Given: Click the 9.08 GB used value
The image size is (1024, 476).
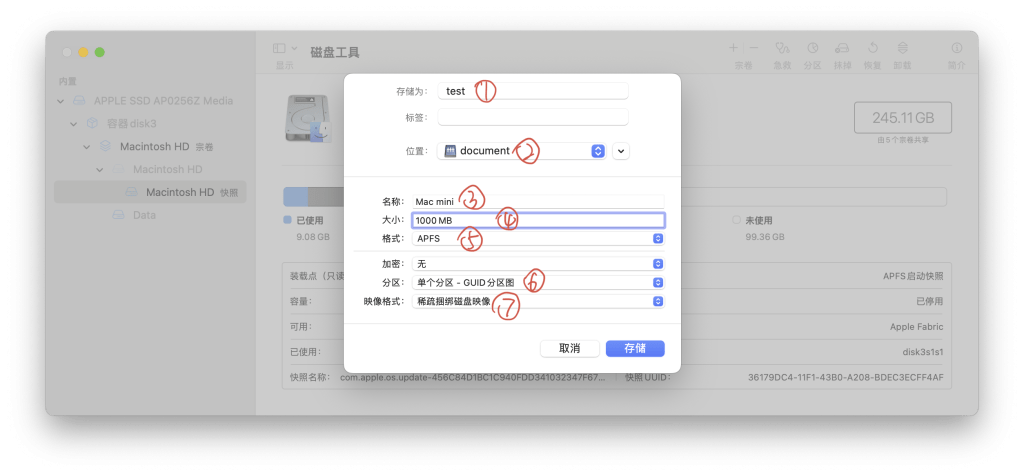Looking at the screenshot, I should click(313, 236).
